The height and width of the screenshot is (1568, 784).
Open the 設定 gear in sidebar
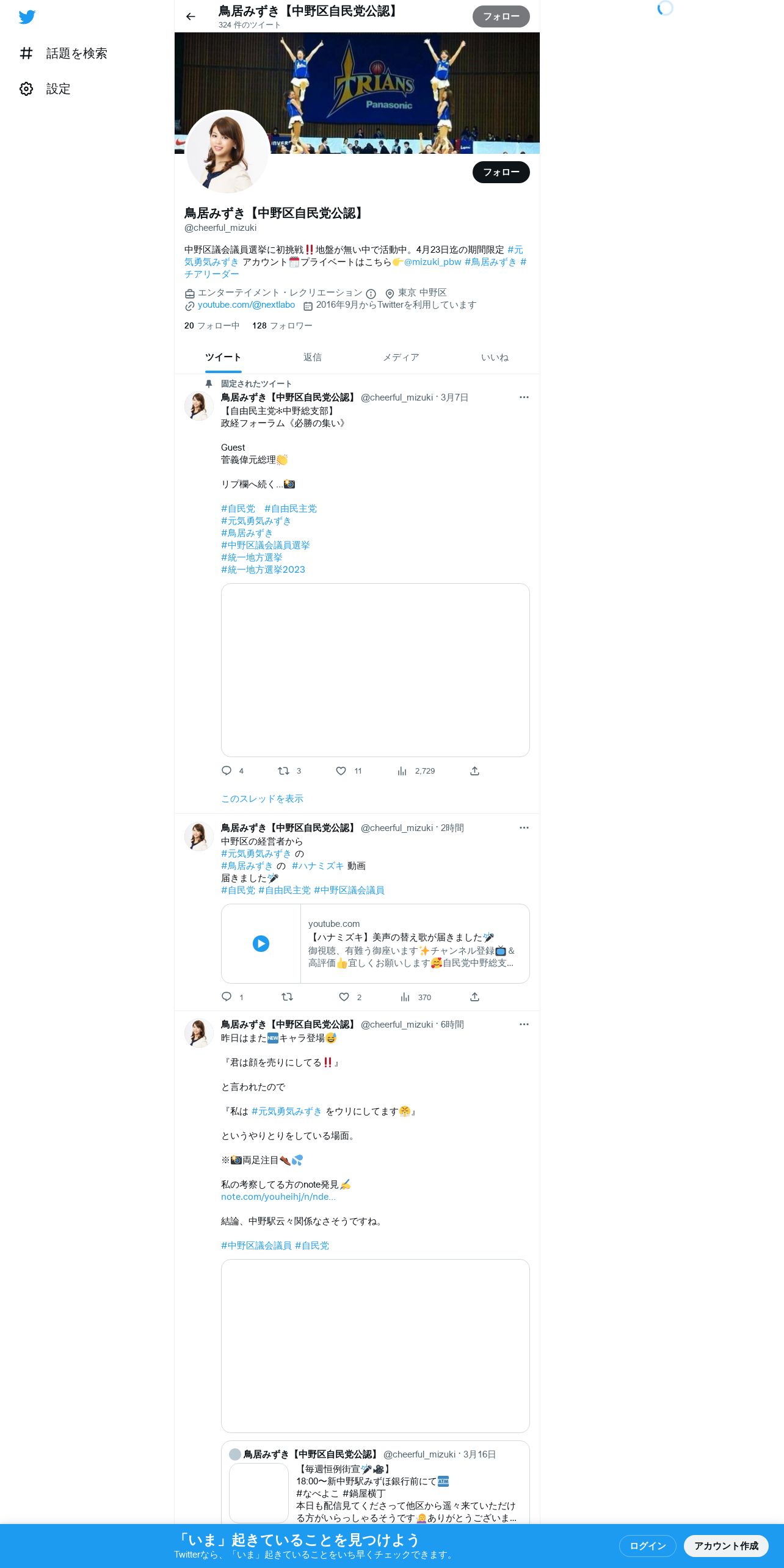point(26,89)
